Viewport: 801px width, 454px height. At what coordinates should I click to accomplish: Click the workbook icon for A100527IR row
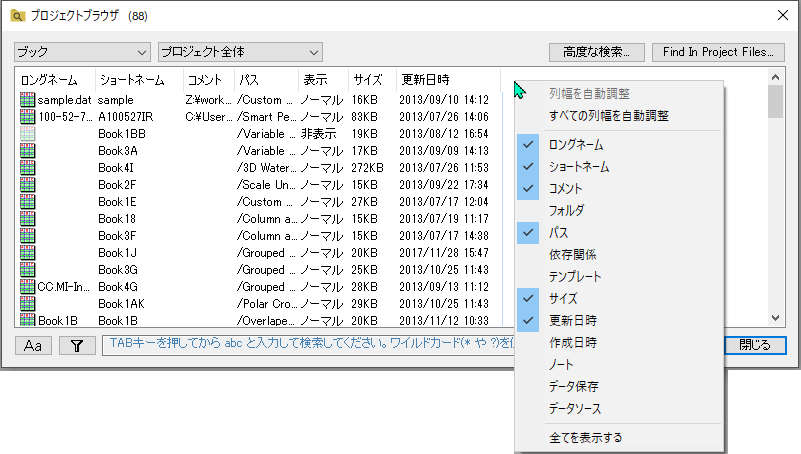tap(28, 116)
